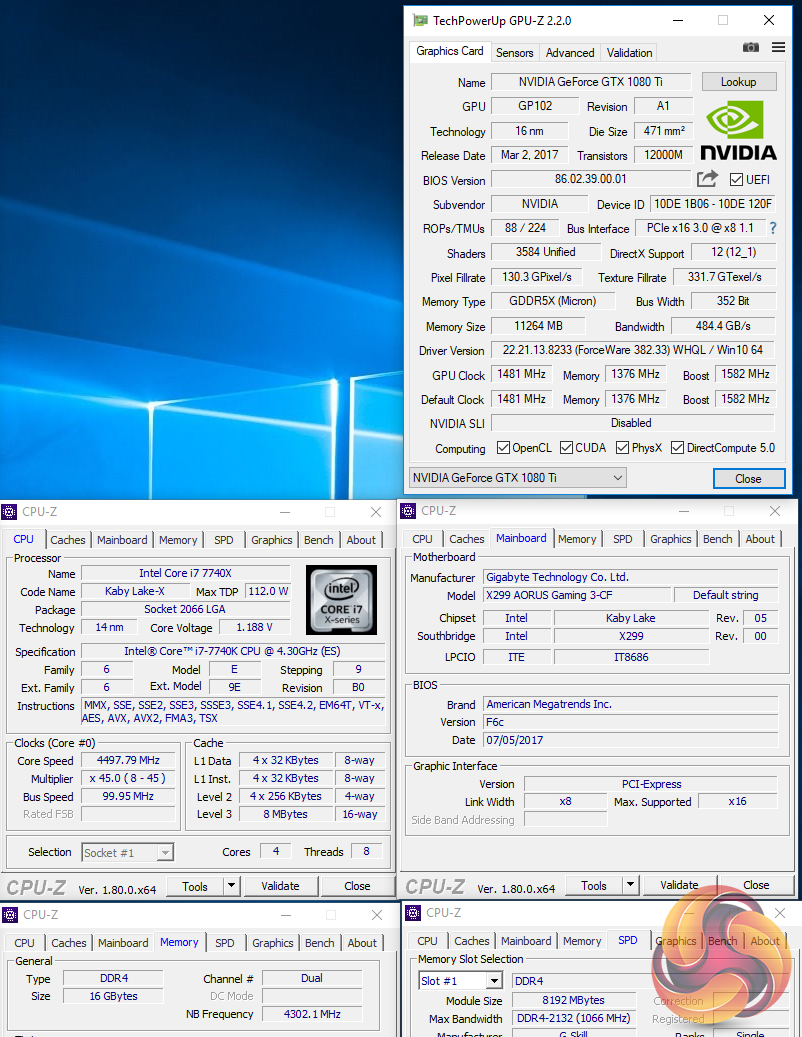Click the bus interface question mark icon

pyautogui.click(x=772, y=228)
